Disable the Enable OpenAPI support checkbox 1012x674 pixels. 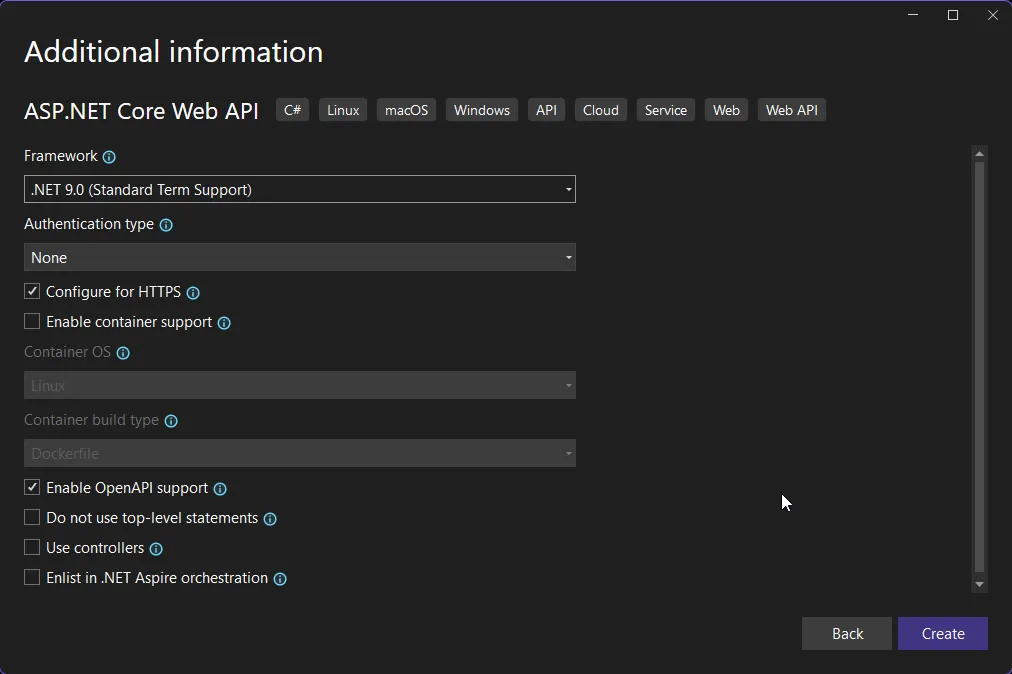click(x=32, y=488)
